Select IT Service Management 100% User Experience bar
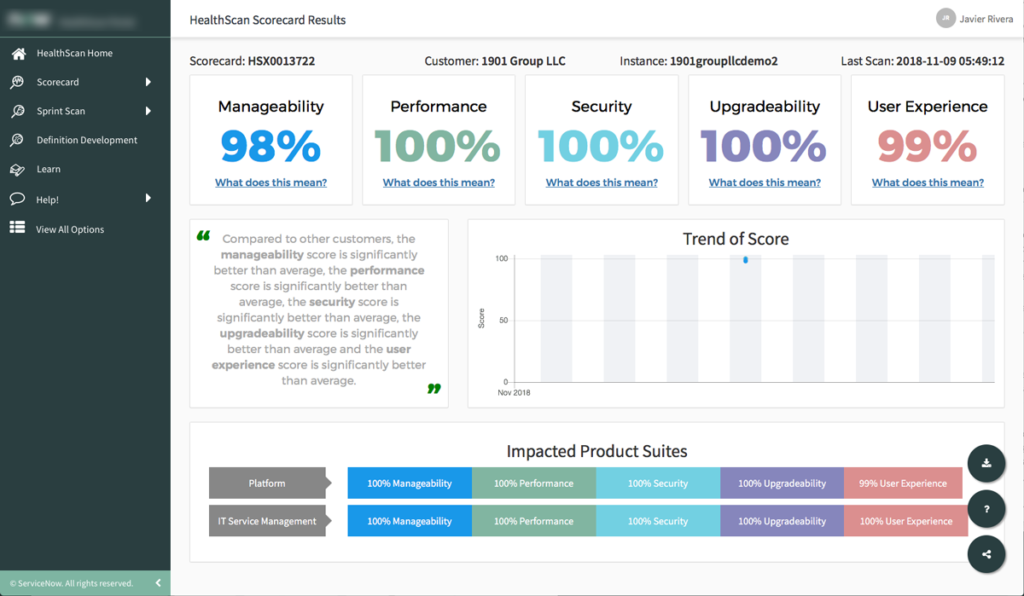This screenshot has width=1024, height=596. (906, 521)
